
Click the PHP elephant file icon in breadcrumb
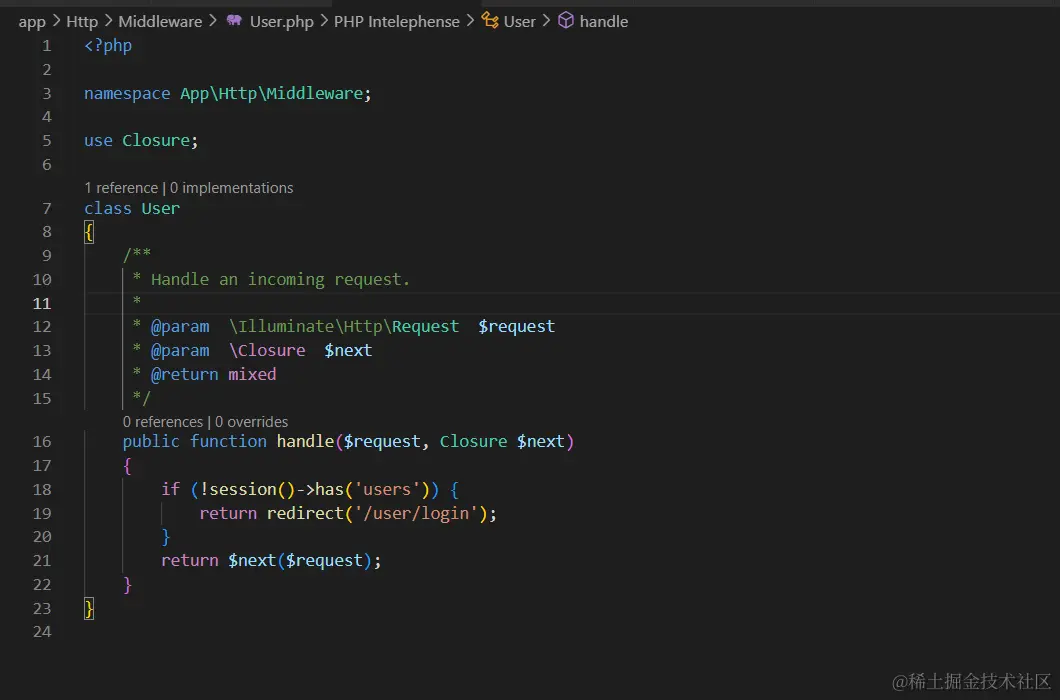click(x=234, y=21)
